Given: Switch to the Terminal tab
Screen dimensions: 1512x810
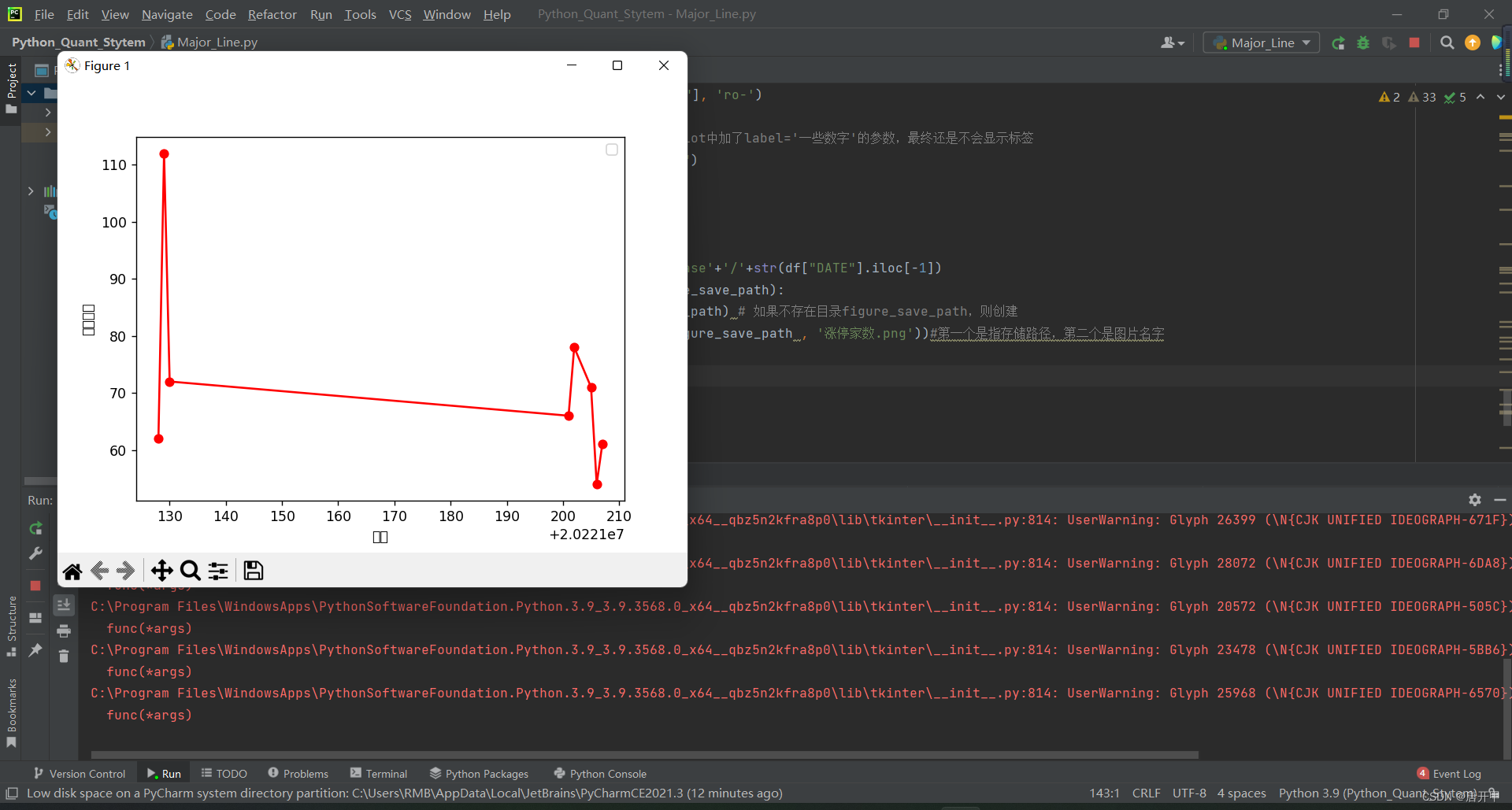Looking at the screenshot, I should click(x=379, y=773).
